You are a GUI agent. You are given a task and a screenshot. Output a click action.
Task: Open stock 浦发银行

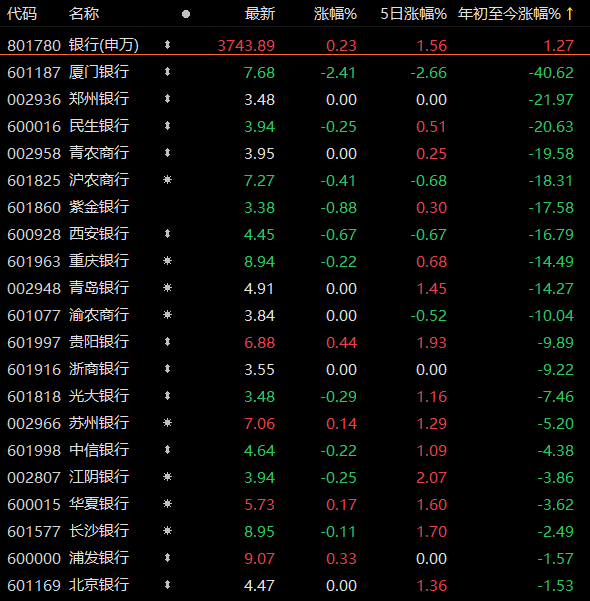99,558
